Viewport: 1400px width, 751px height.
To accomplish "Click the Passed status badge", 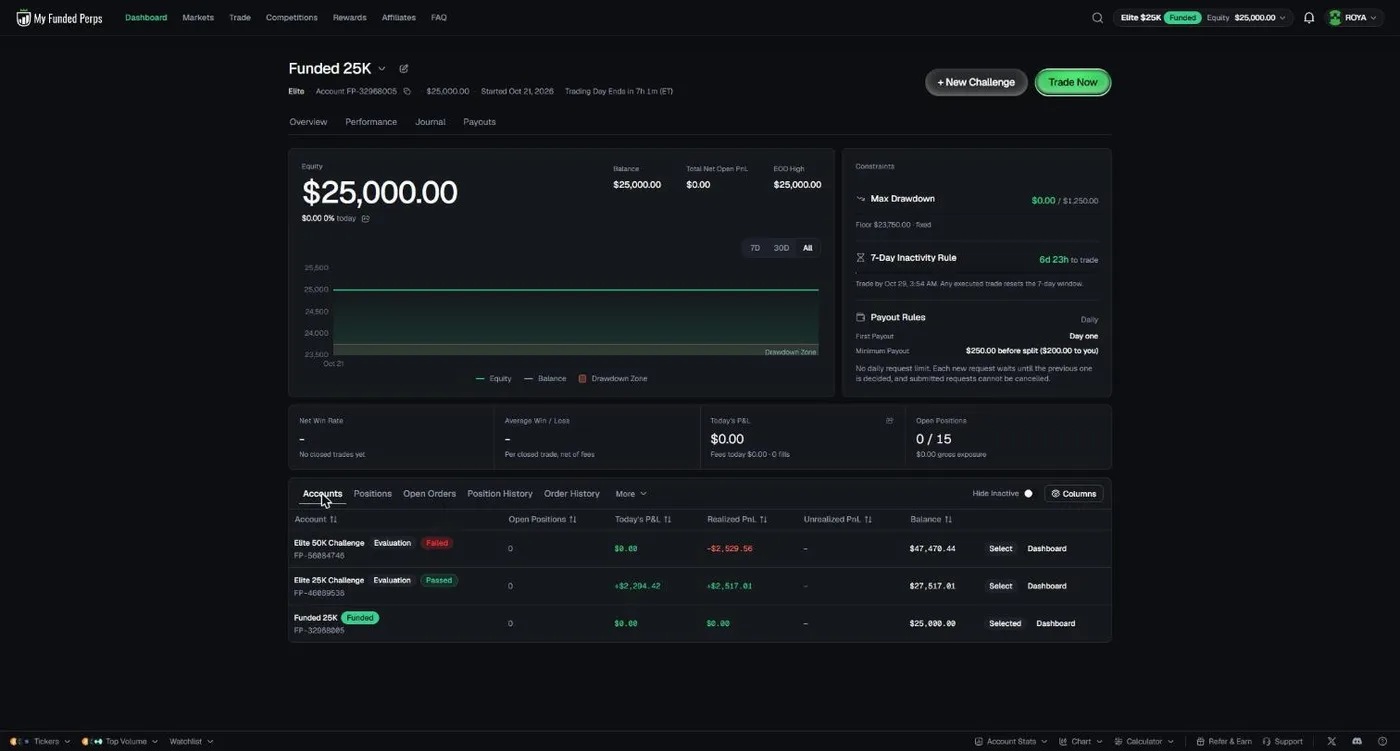I will click(439, 580).
